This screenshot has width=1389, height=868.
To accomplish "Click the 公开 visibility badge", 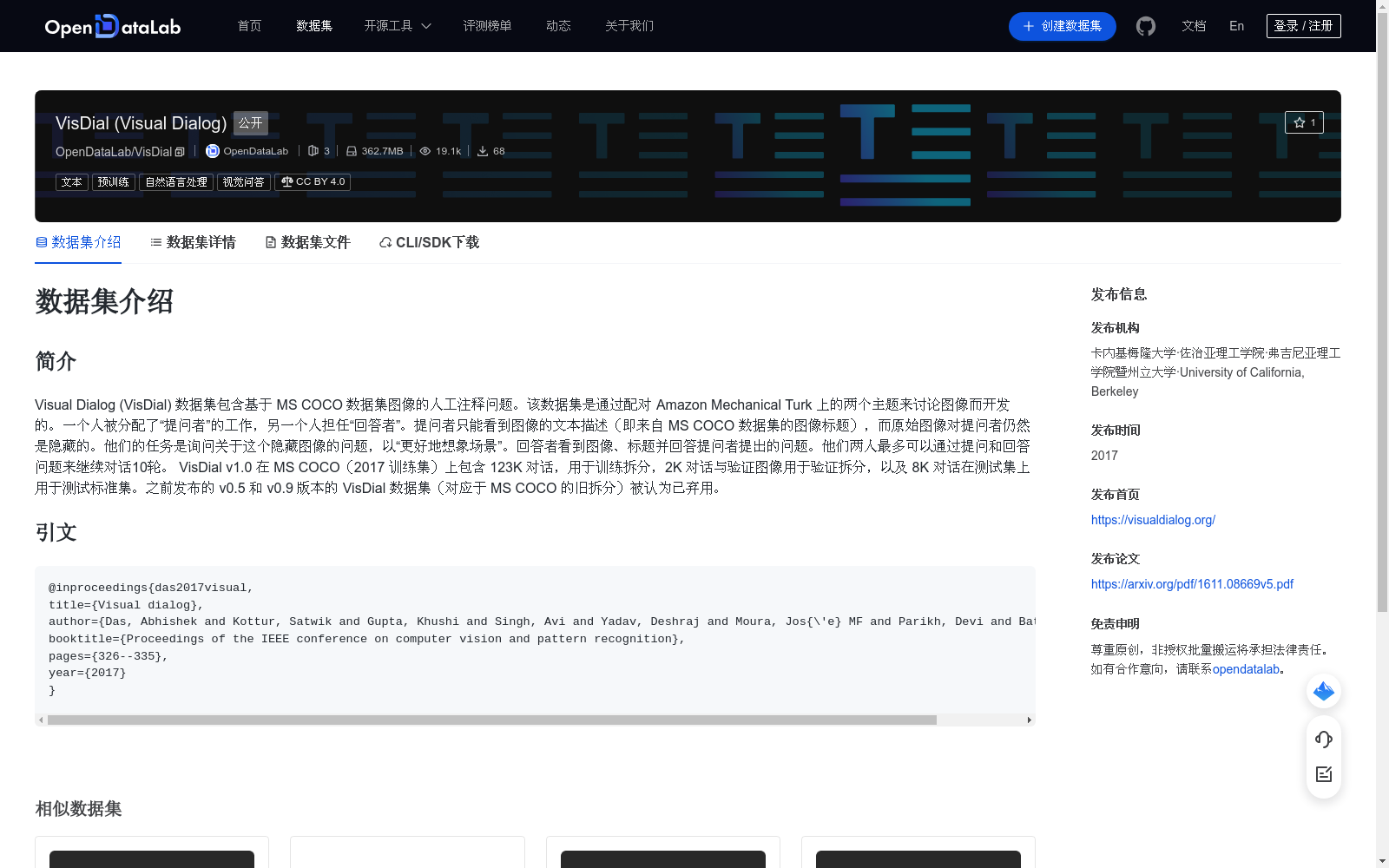I will [251, 123].
